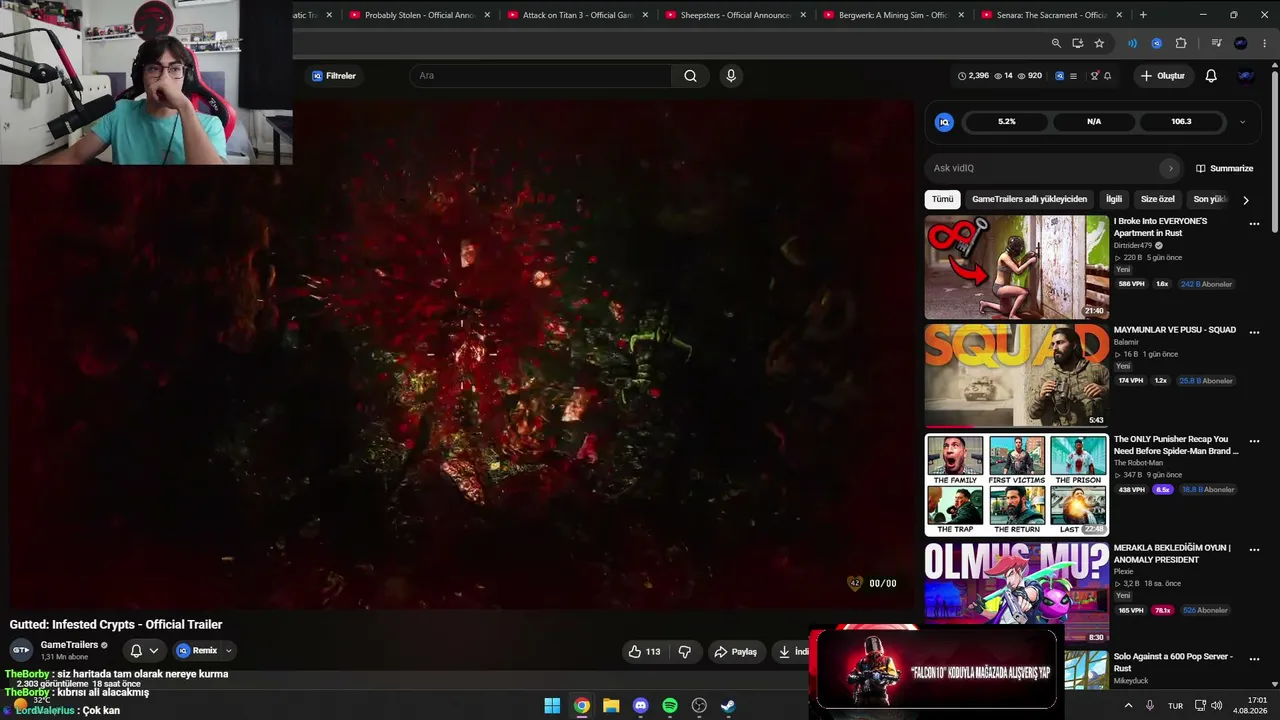This screenshot has width=1280, height=720.
Task: Open the Chrome profile avatar in toolbar
Action: coord(1241,43)
